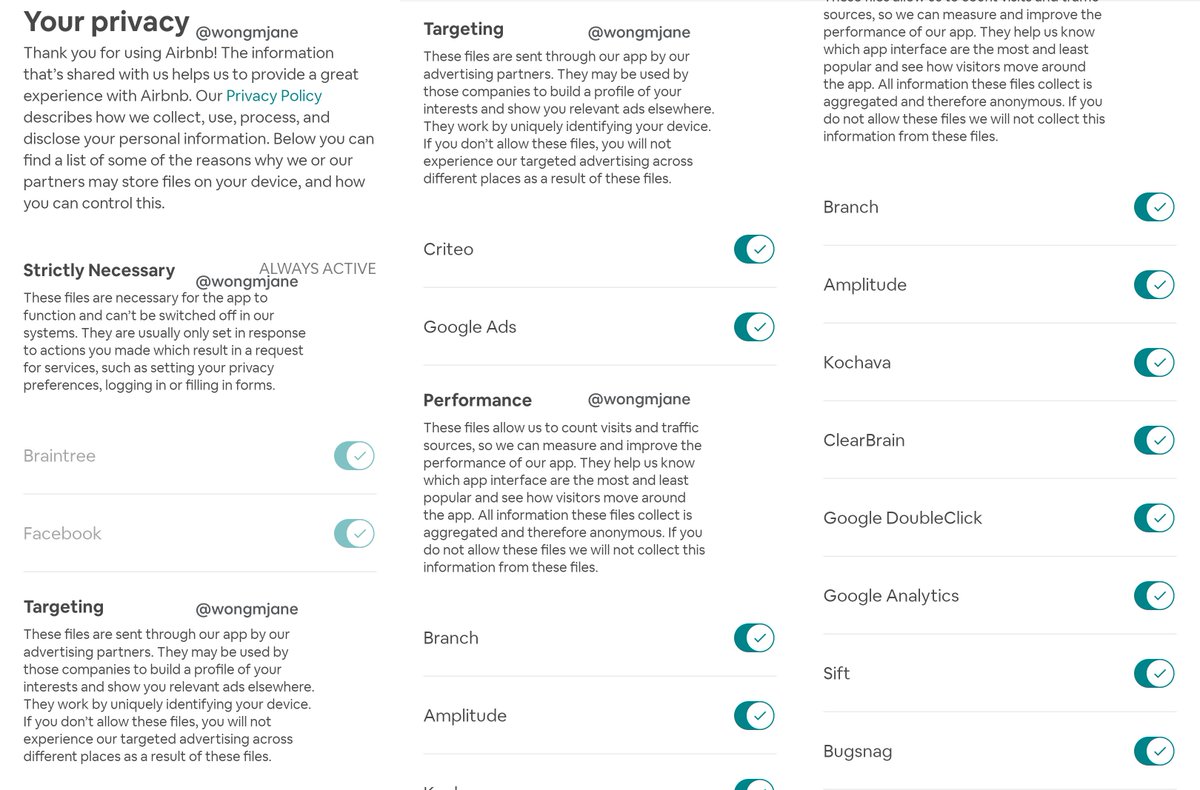Turn off Google DoubleClick toggle
Image resolution: width=1200 pixels, height=790 pixels.
coord(1154,518)
